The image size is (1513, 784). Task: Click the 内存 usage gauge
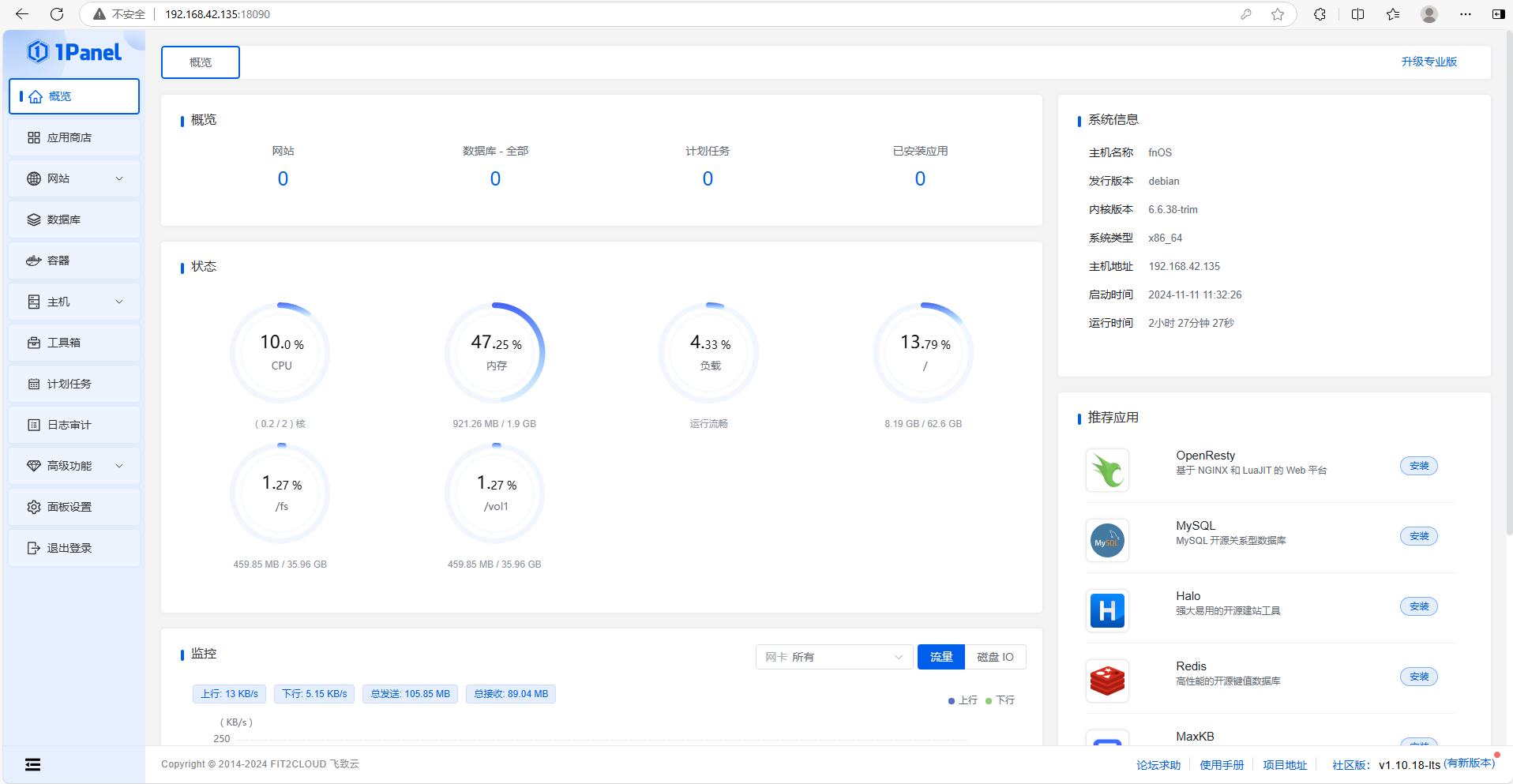[495, 353]
